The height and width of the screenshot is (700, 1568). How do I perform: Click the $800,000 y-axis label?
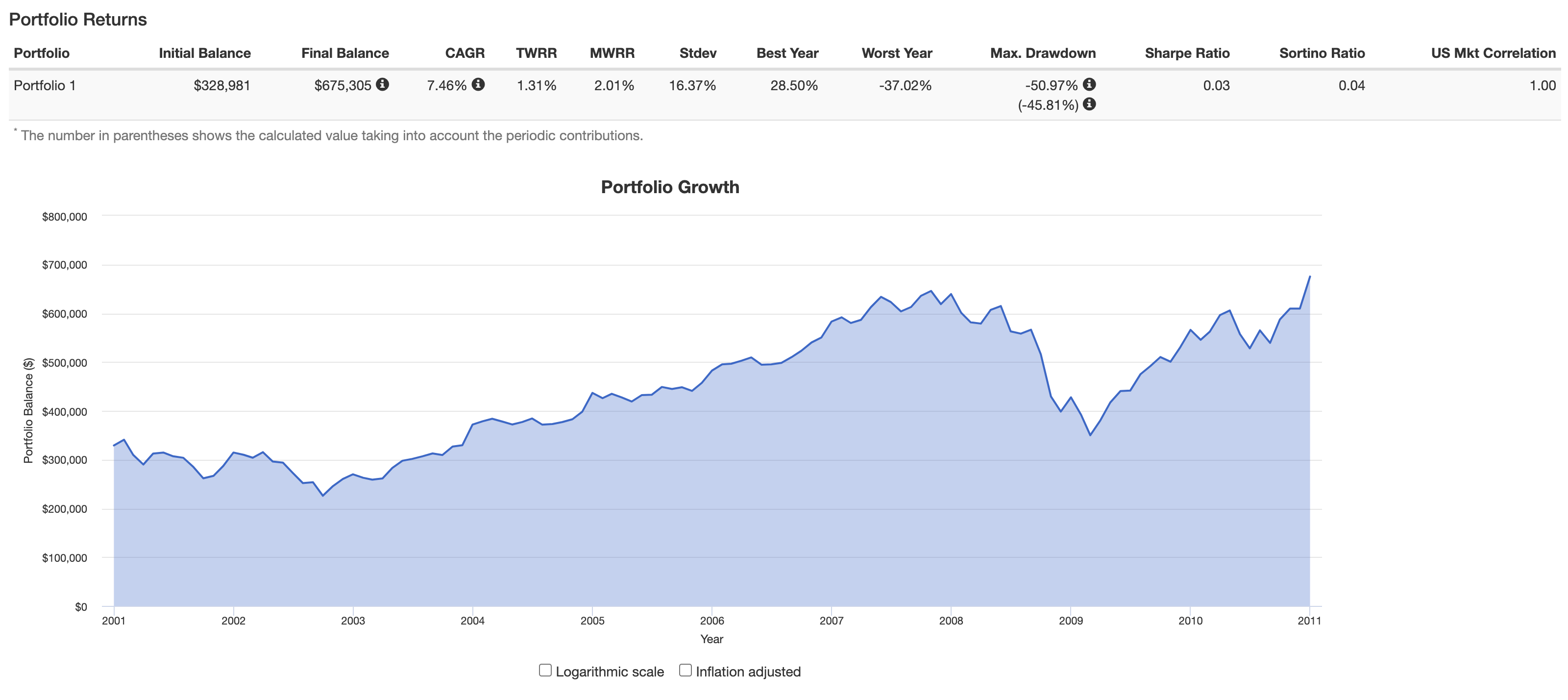65,217
